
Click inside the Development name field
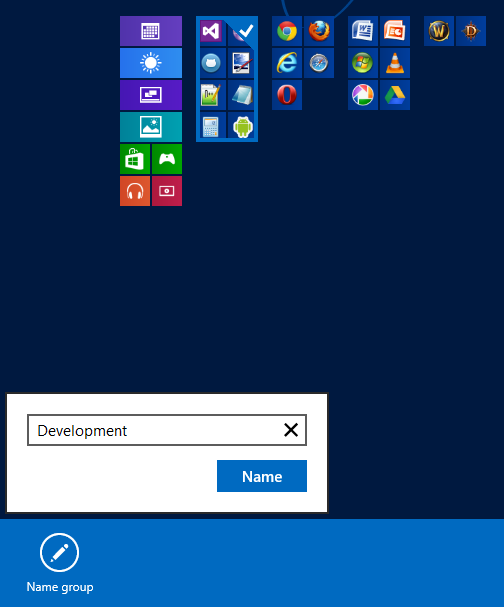(x=155, y=430)
